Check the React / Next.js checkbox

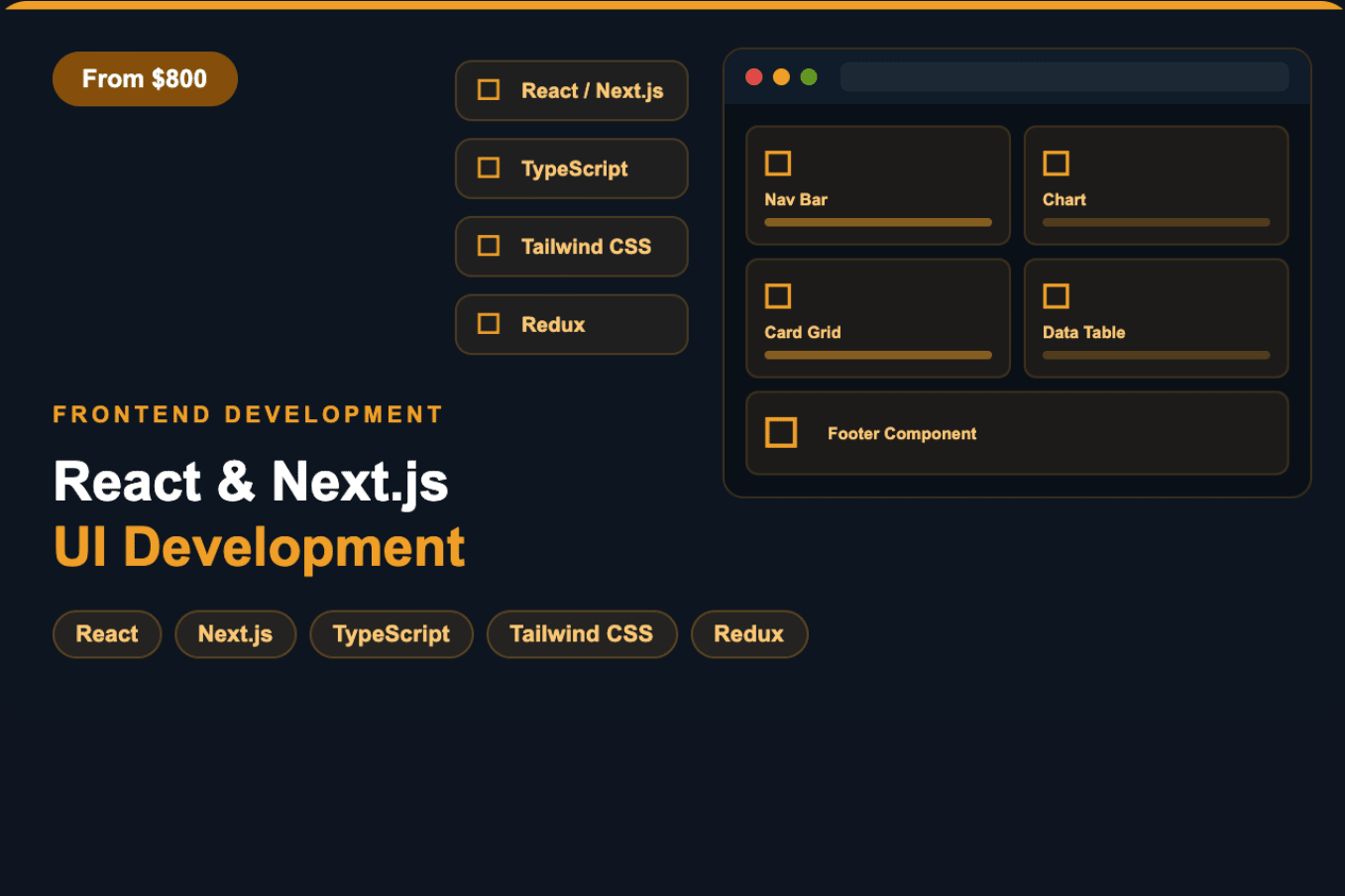(x=489, y=90)
